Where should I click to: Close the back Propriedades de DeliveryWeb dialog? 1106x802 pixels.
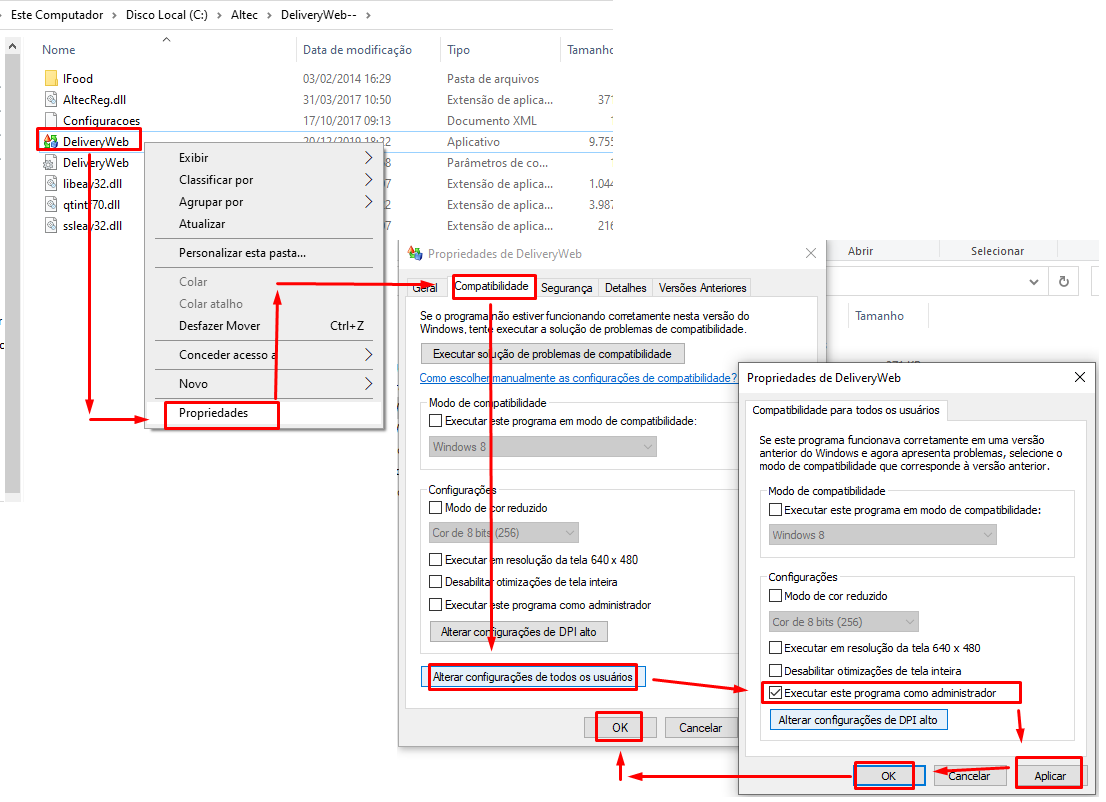[x=811, y=253]
